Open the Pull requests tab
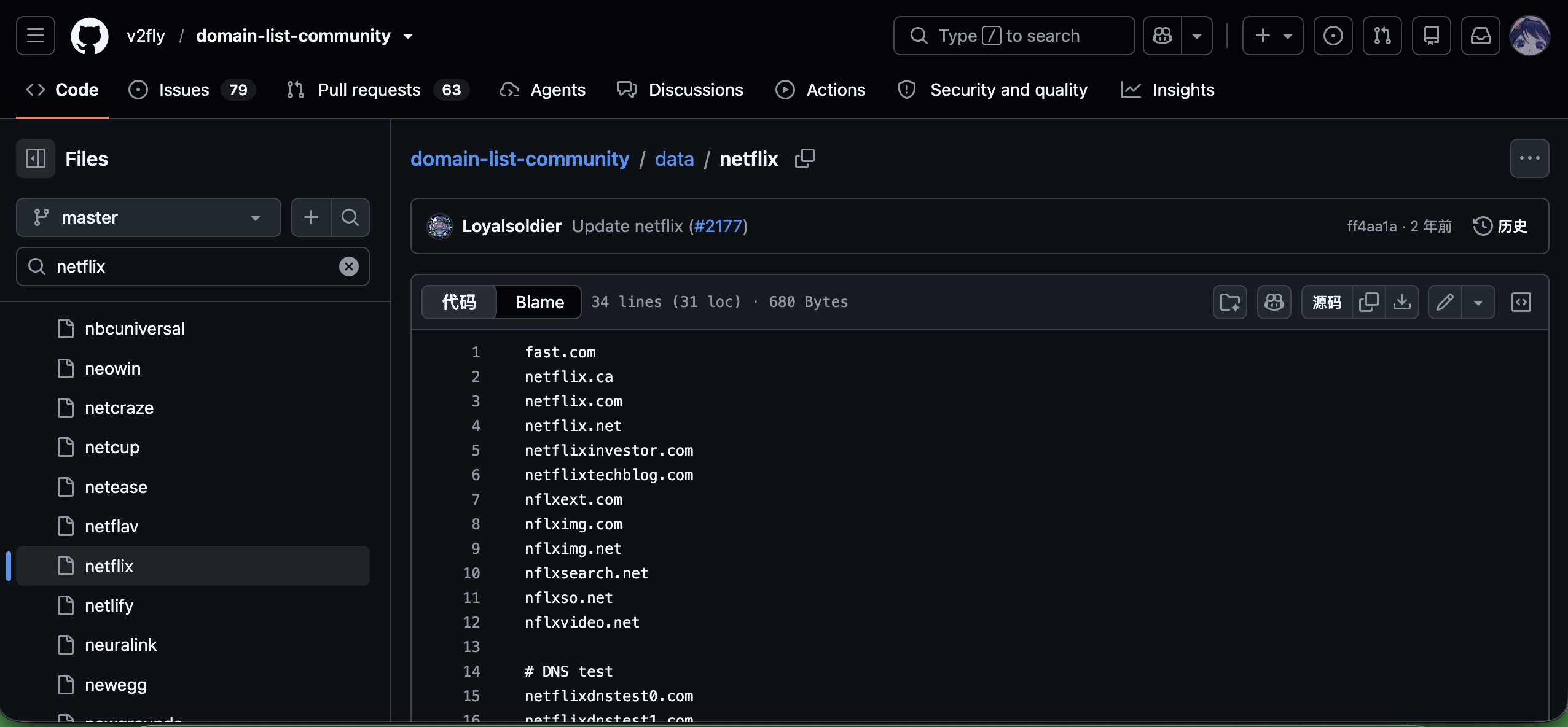The image size is (1568, 727). [x=377, y=90]
